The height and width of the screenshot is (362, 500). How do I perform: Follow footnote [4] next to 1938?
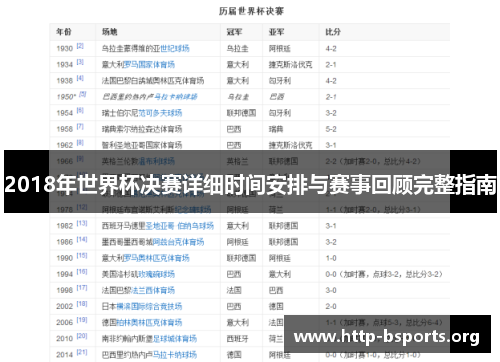pyautogui.click(x=80, y=78)
